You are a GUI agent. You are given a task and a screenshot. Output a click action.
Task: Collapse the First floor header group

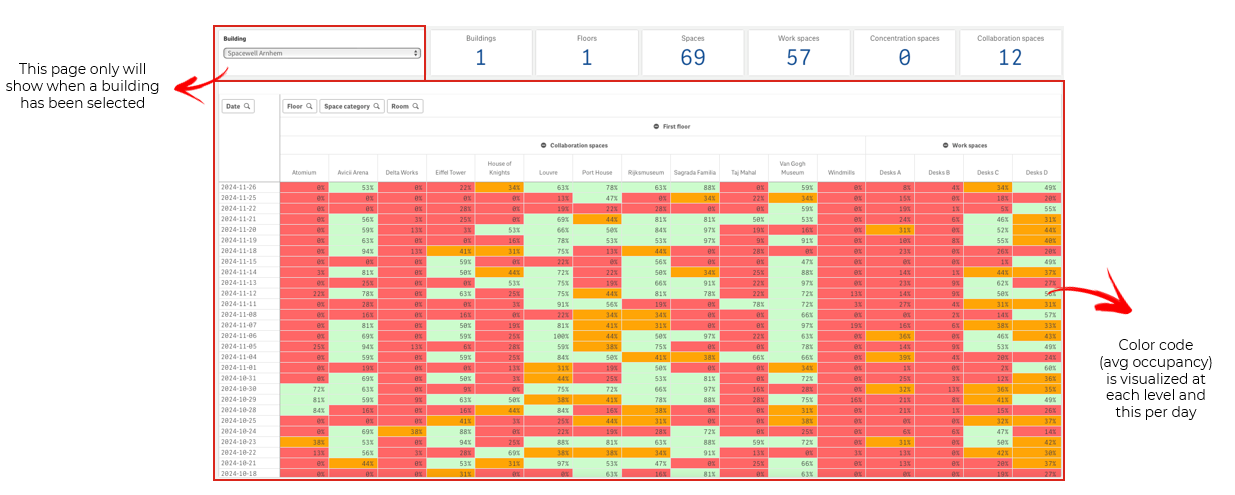[655, 127]
